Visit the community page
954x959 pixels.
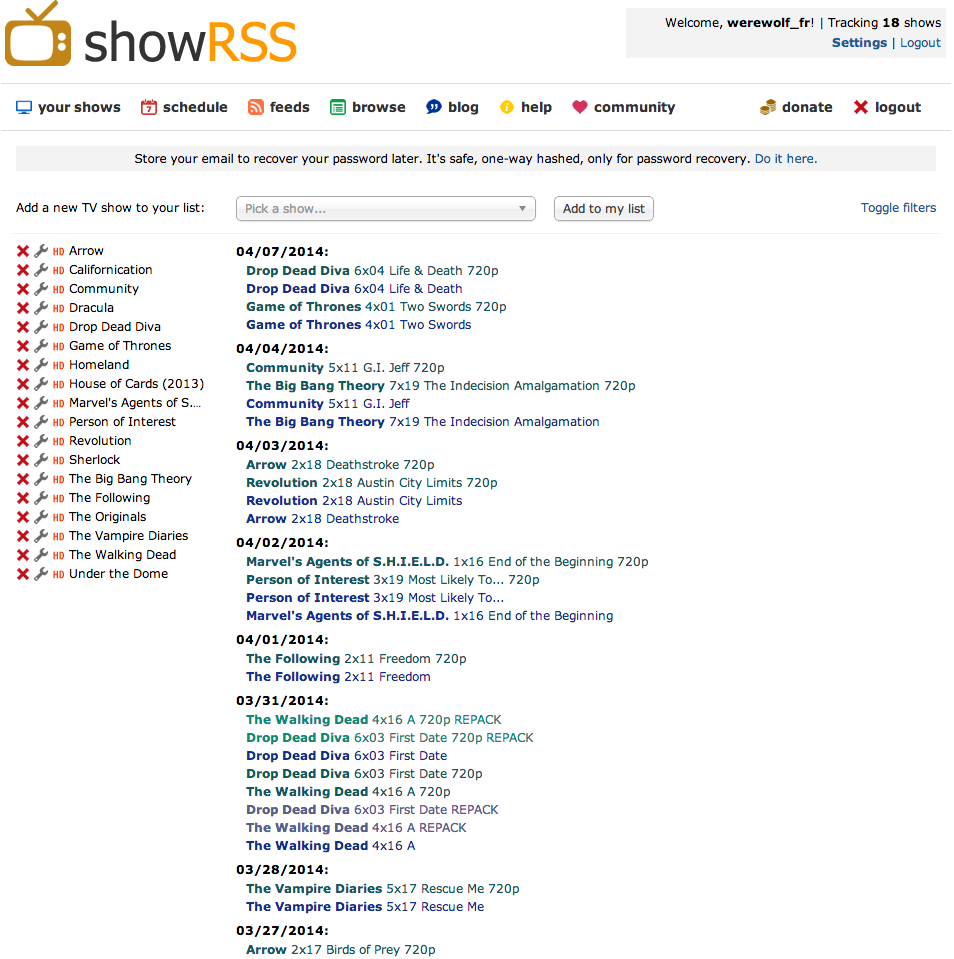tap(624, 107)
